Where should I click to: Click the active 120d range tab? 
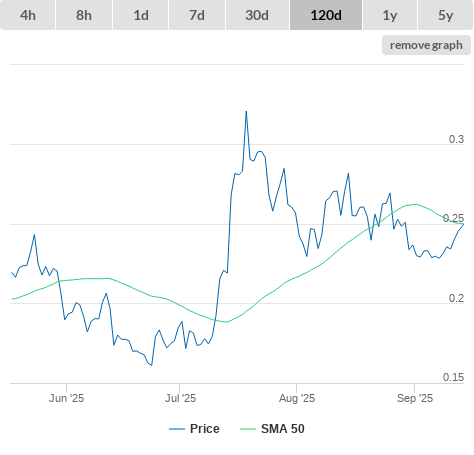point(326,15)
